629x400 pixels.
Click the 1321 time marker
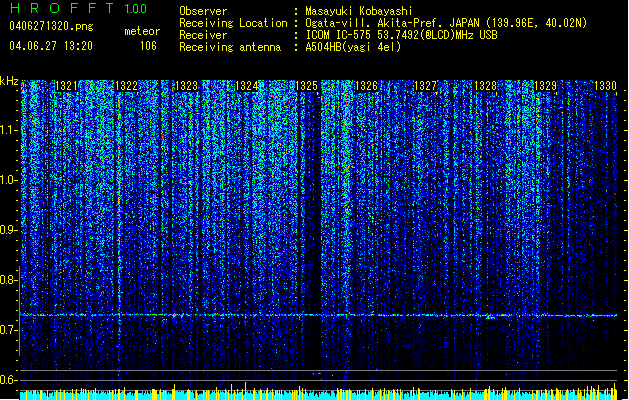(x=66, y=86)
